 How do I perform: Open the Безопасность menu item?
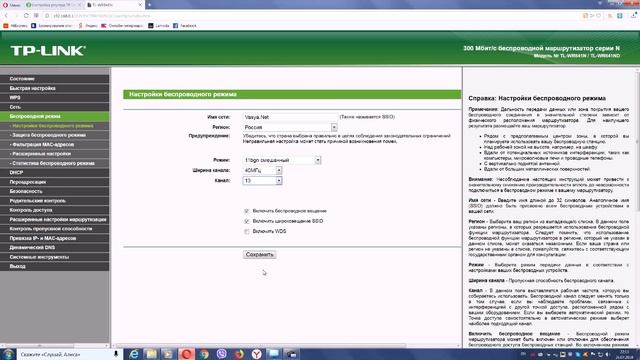click(x=55, y=191)
